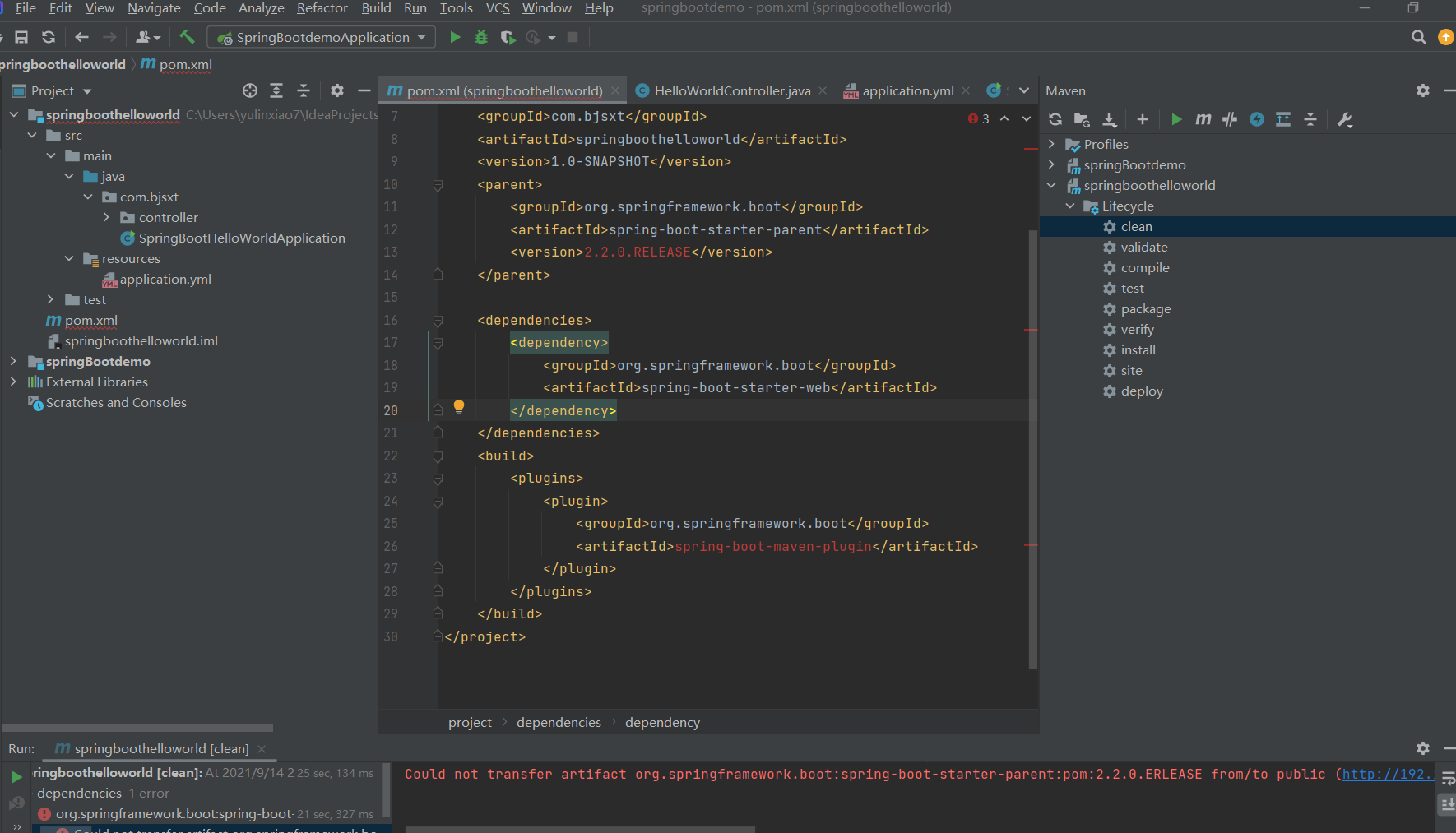
Task: Click the locate/select opened file target icon
Action: [250, 90]
